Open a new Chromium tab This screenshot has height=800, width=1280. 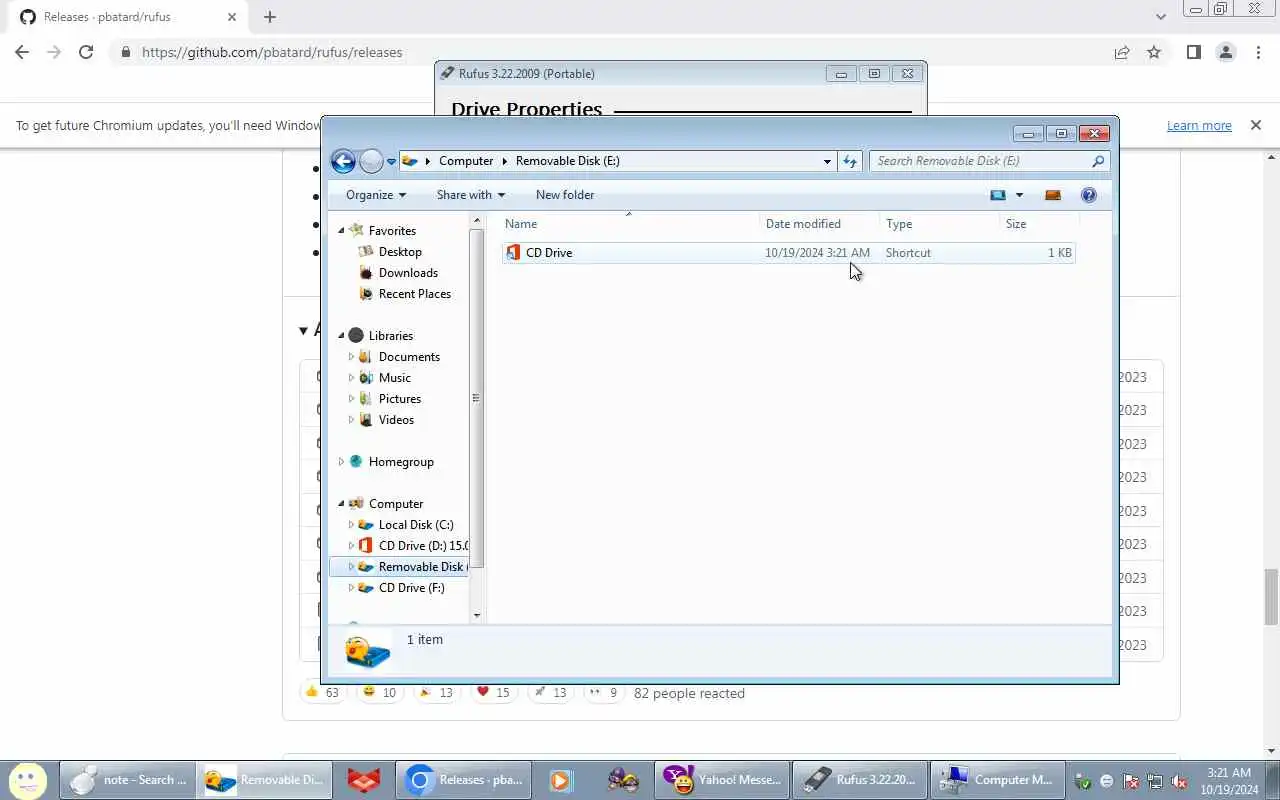[270, 17]
